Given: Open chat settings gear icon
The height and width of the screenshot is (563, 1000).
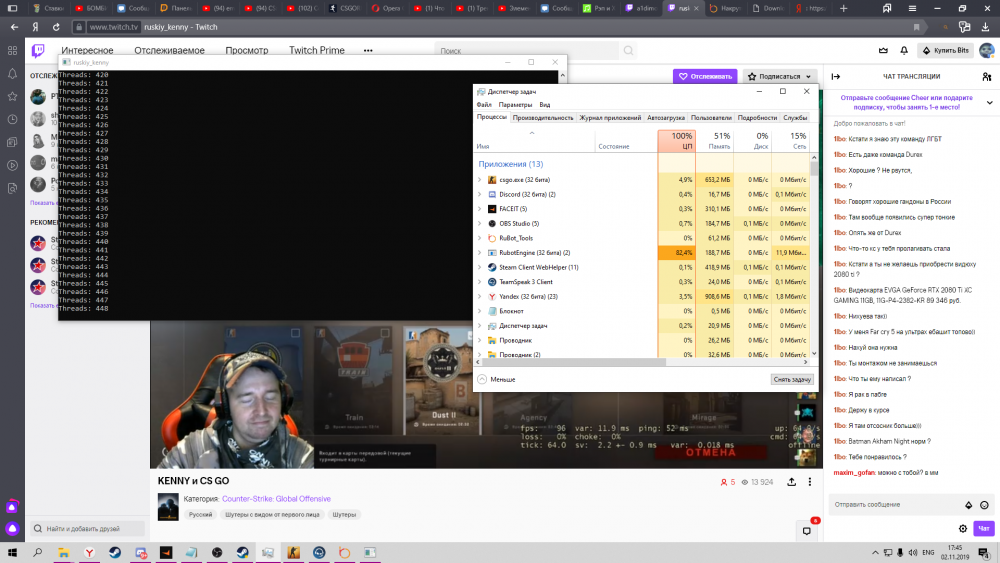Looking at the screenshot, I should (x=963, y=528).
